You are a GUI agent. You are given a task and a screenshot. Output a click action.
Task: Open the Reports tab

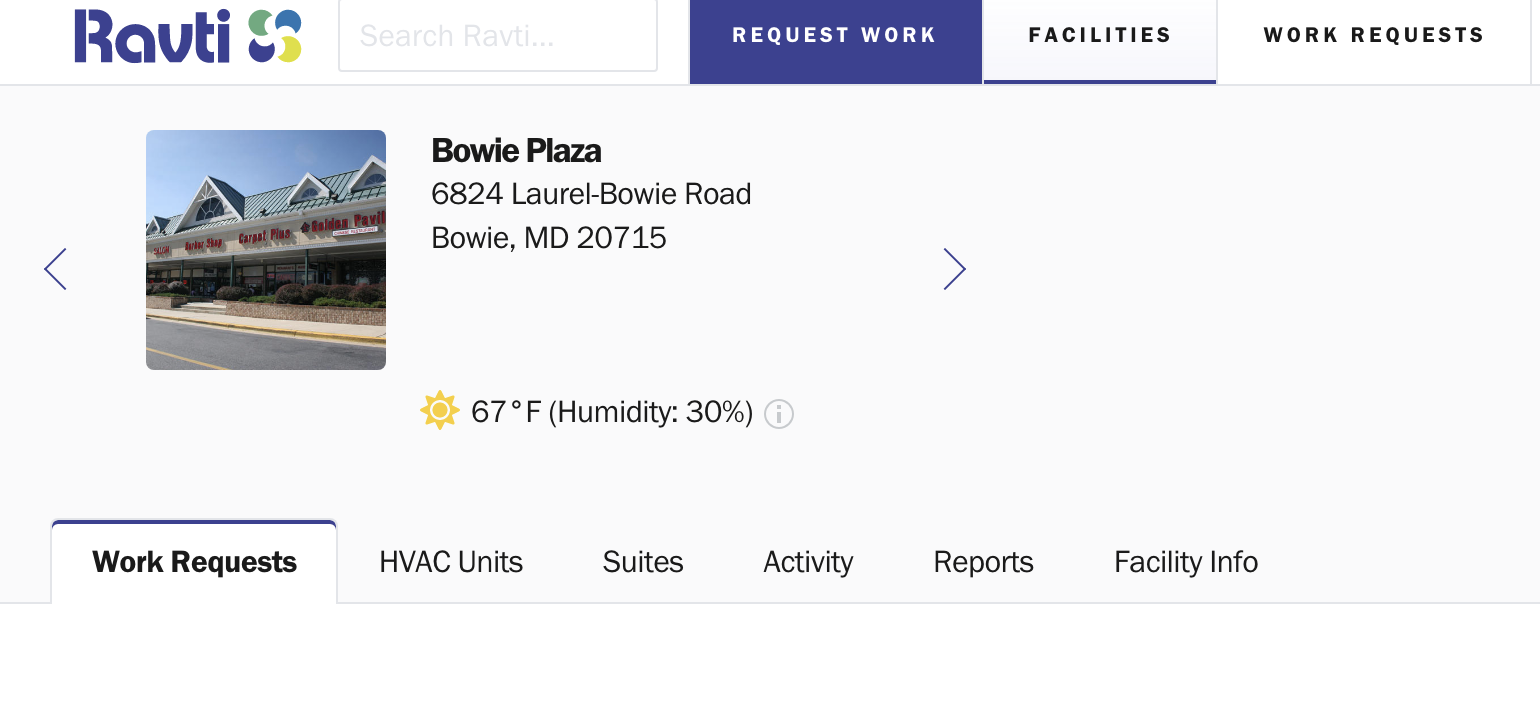click(x=983, y=562)
